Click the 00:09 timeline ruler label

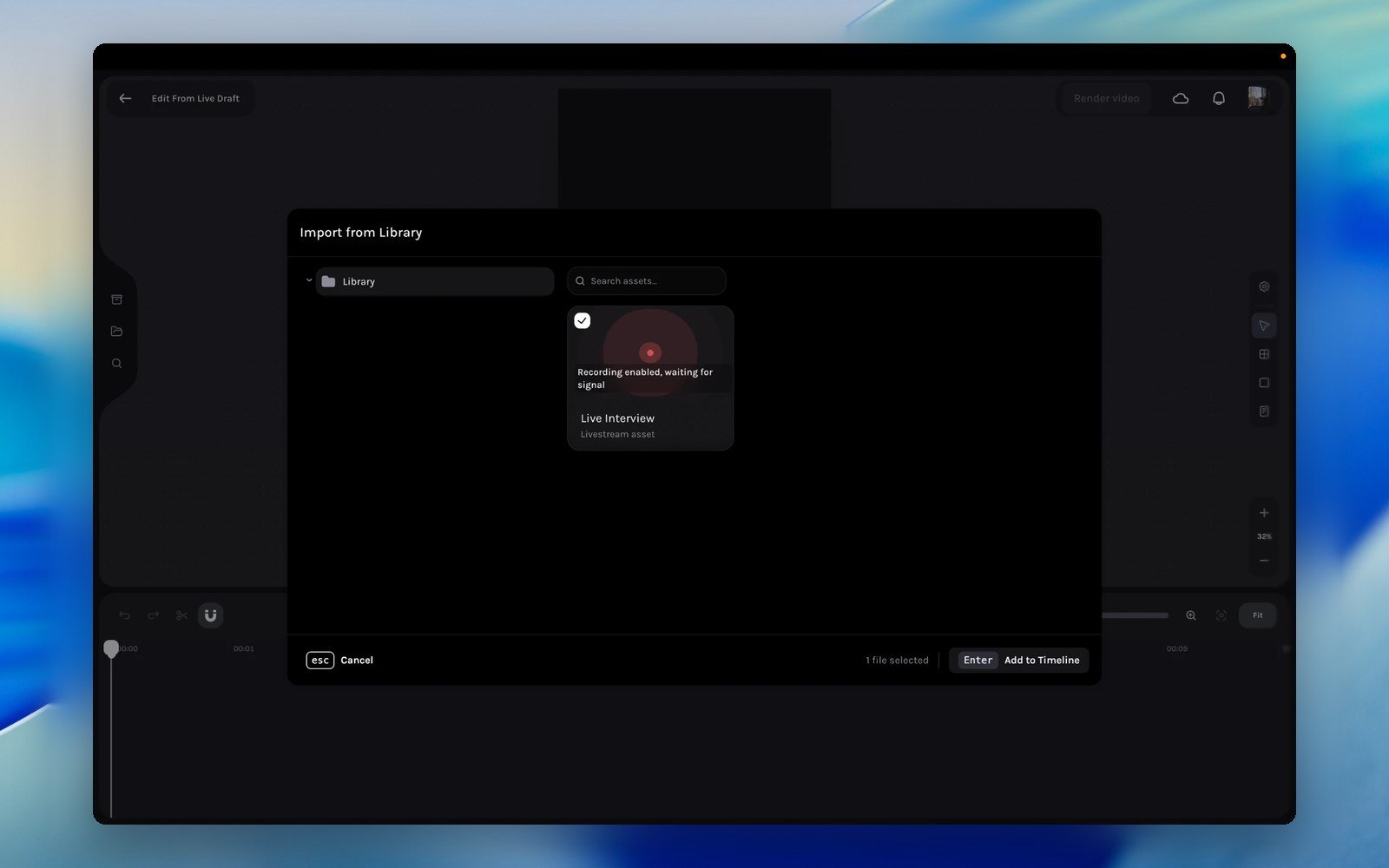pos(1176,648)
